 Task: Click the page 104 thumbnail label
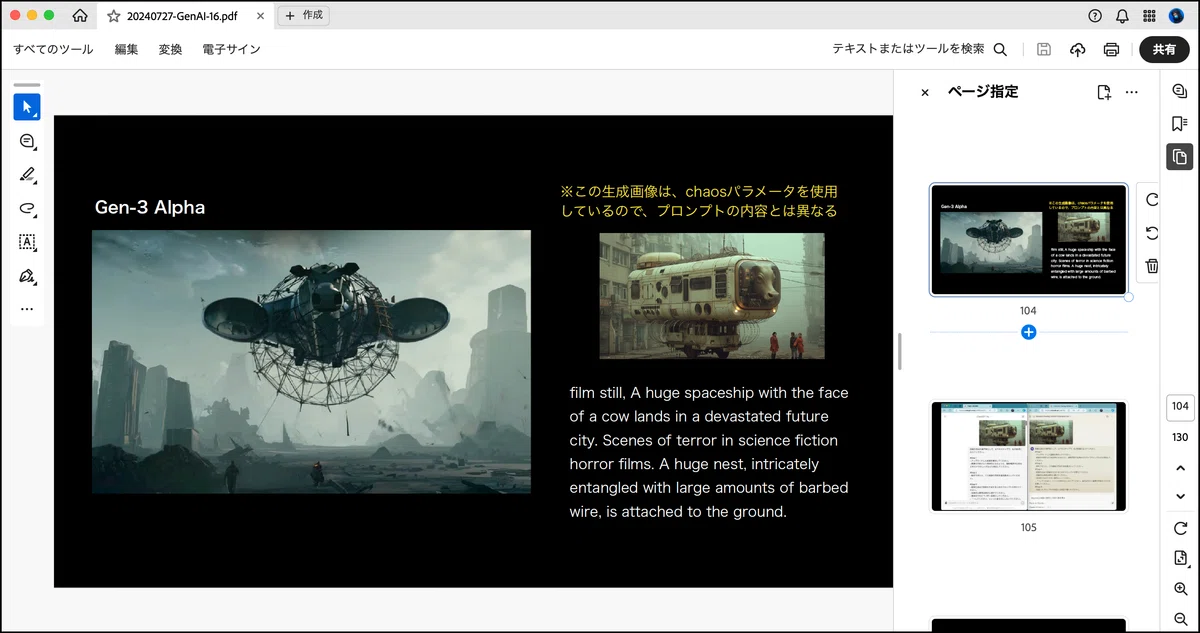coord(1028,311)
